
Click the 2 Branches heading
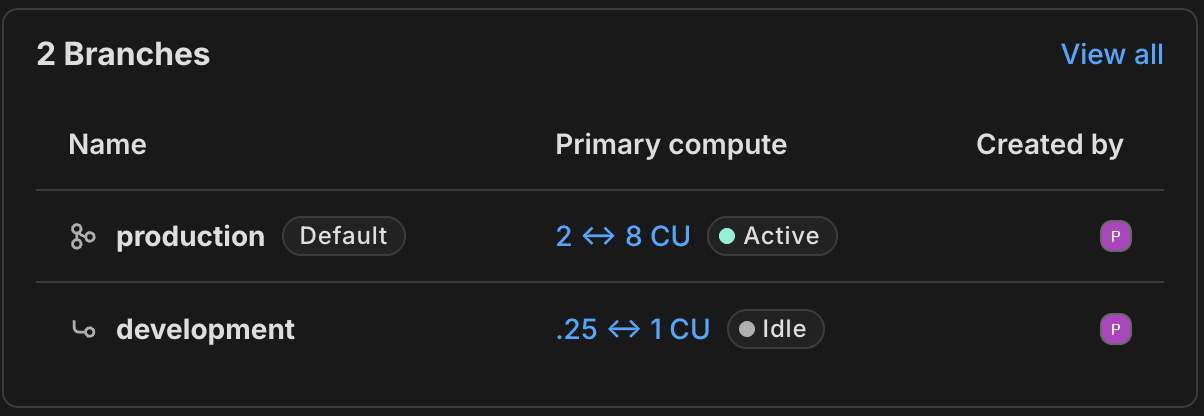123,54
